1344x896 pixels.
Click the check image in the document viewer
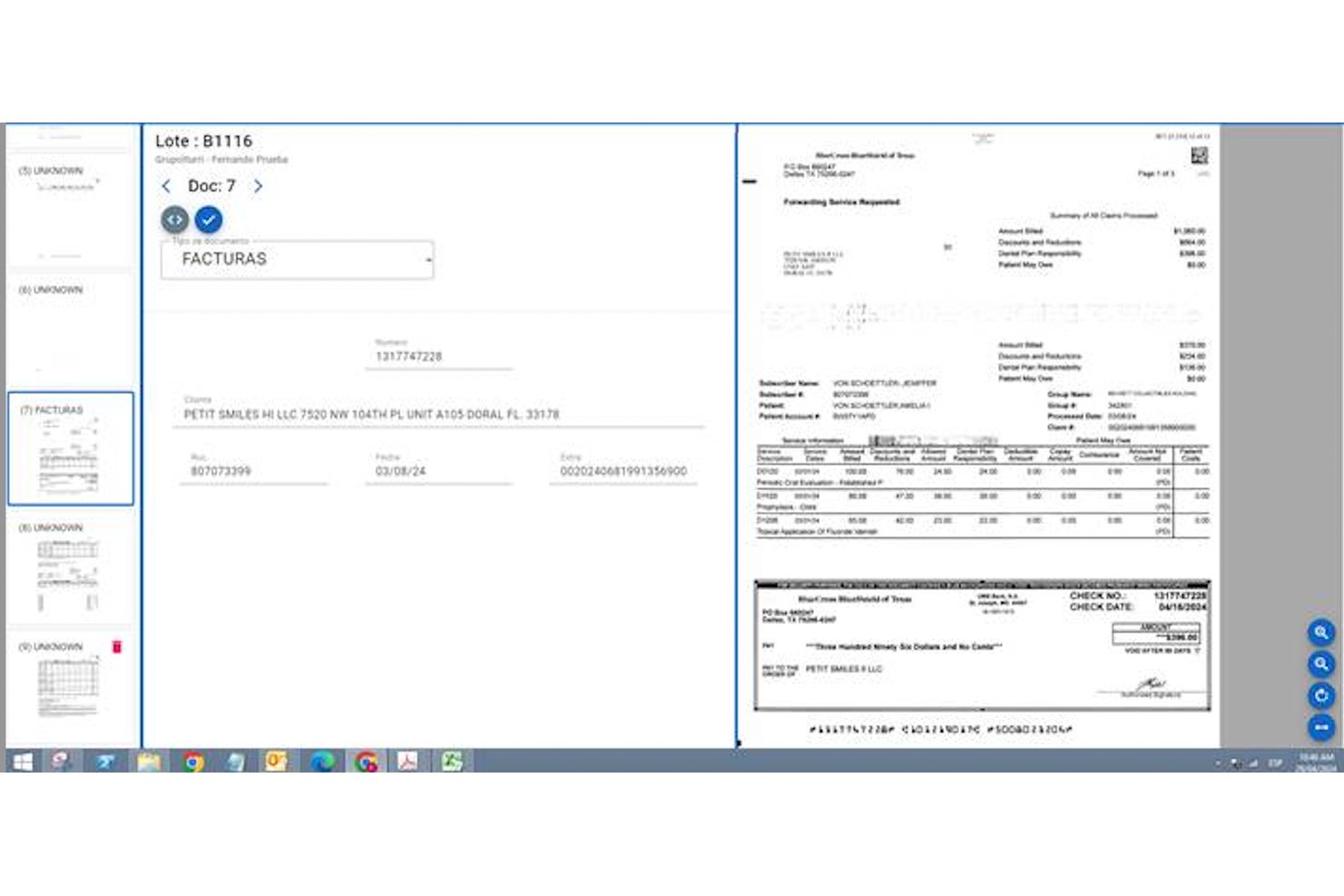tap(983, 645)
